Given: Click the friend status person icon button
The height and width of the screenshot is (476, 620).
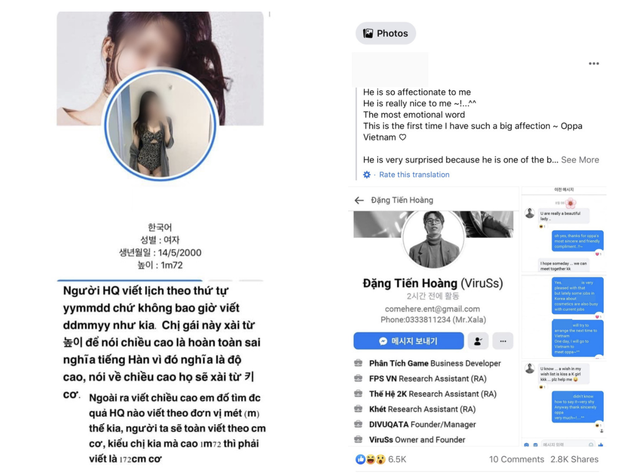Looking at the screenshot, I should [x=478, y=341].
